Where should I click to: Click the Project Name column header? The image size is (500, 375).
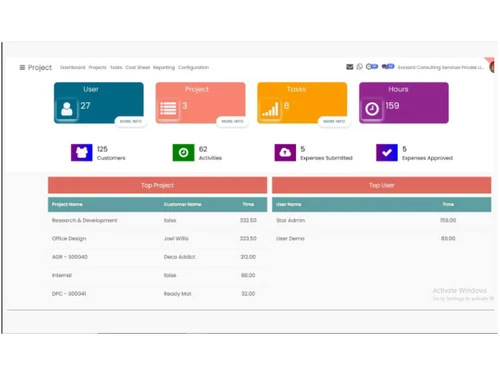[x=67, y=204]
